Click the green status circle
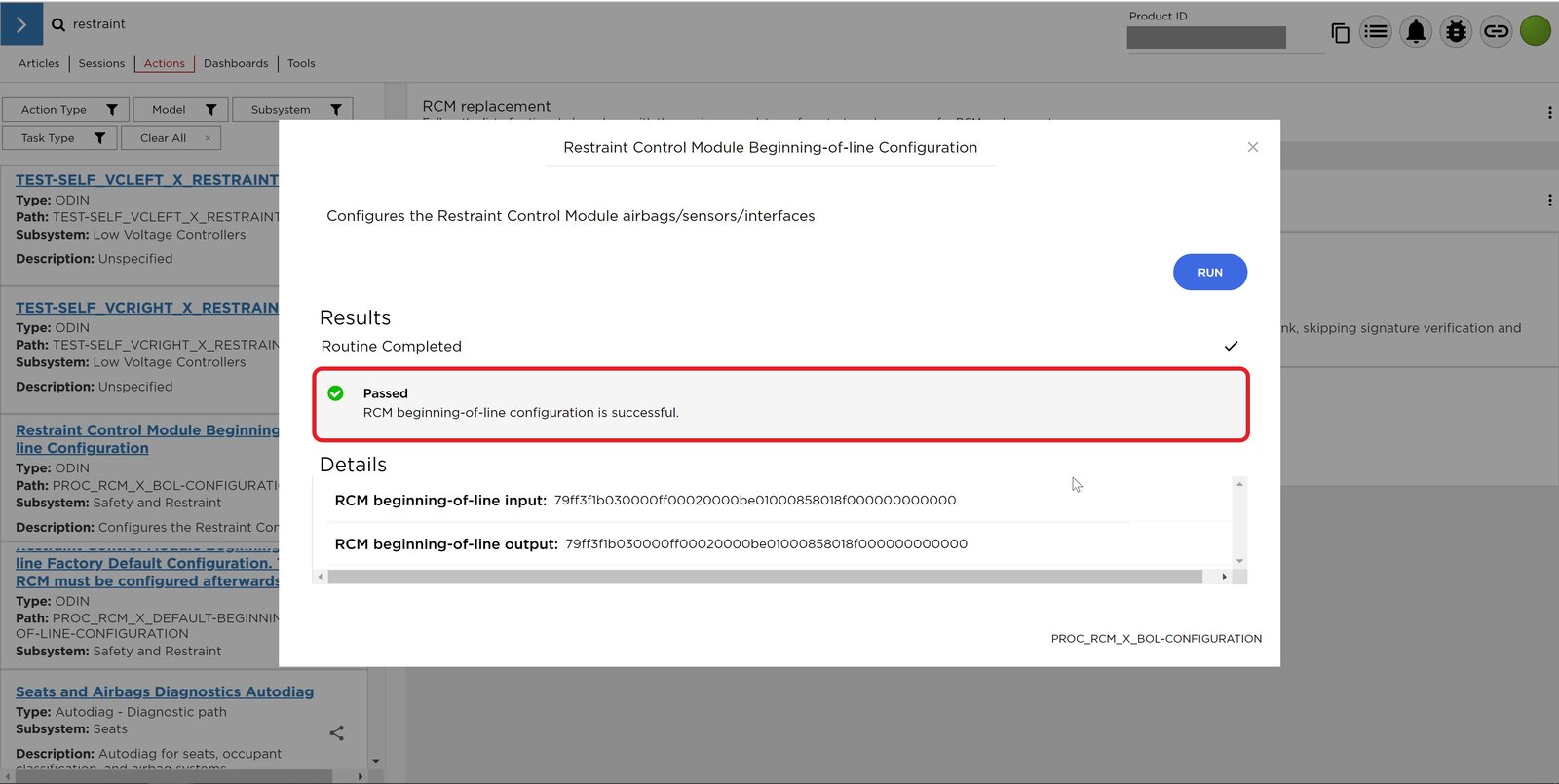1559x784 pixels. tap(1536, 31)
